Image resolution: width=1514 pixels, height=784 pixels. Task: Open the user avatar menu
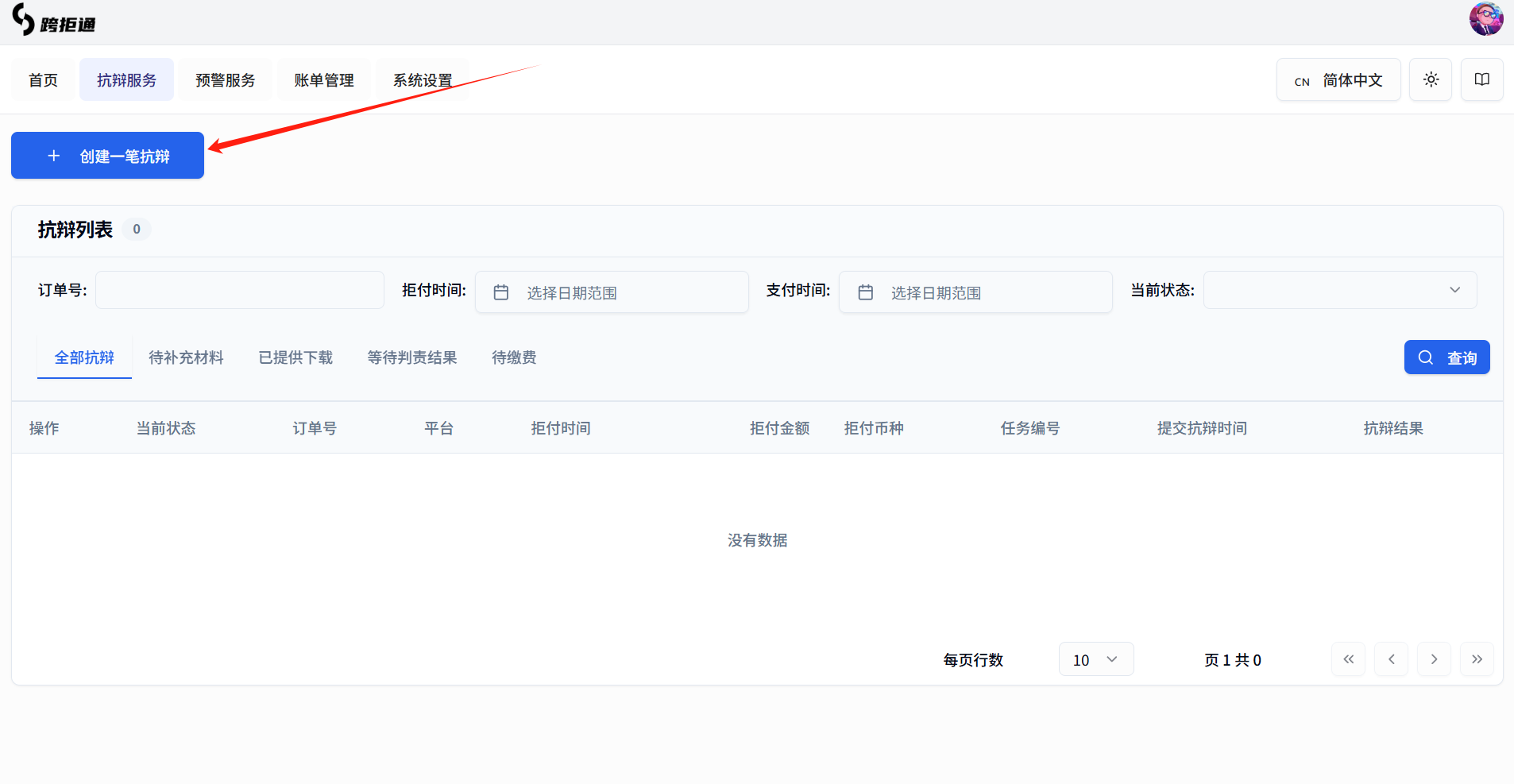[x=1485, y=19]
